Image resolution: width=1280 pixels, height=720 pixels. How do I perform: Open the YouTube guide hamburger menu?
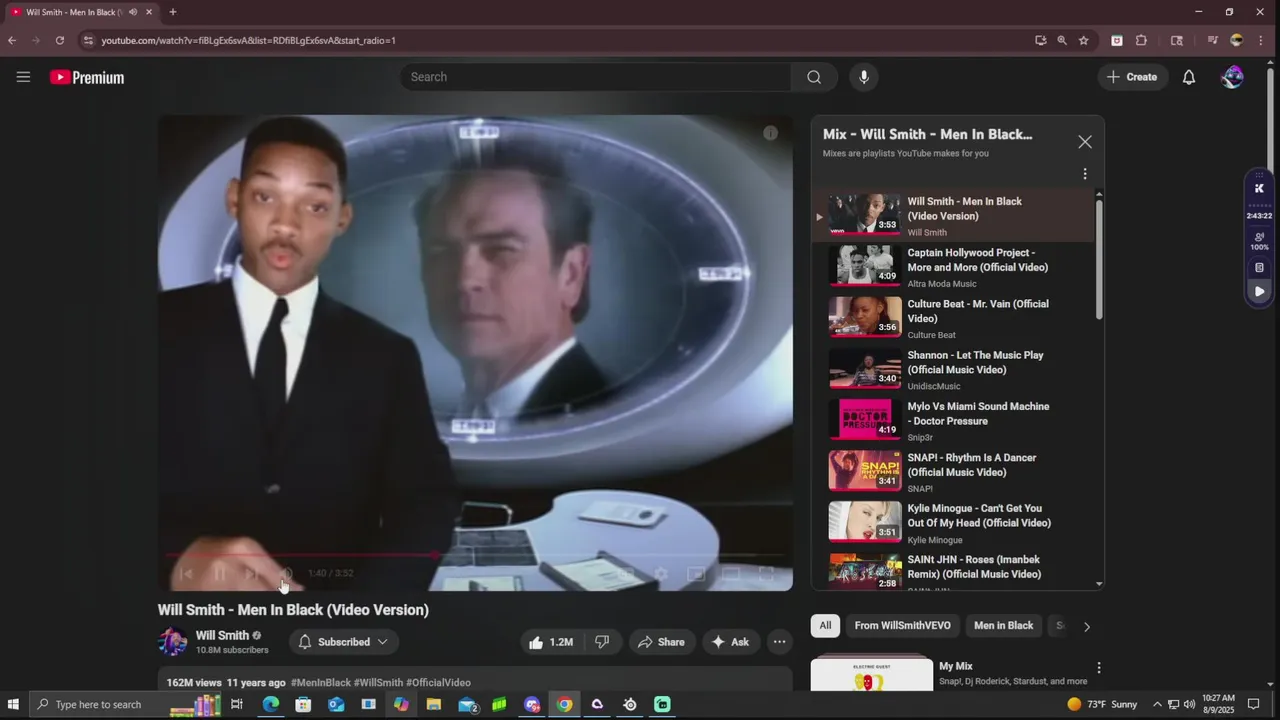coord(23,77)
